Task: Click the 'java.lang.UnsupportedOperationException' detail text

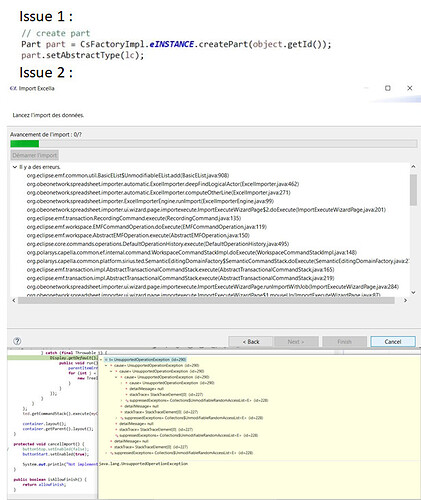Action: pos(144,464)
